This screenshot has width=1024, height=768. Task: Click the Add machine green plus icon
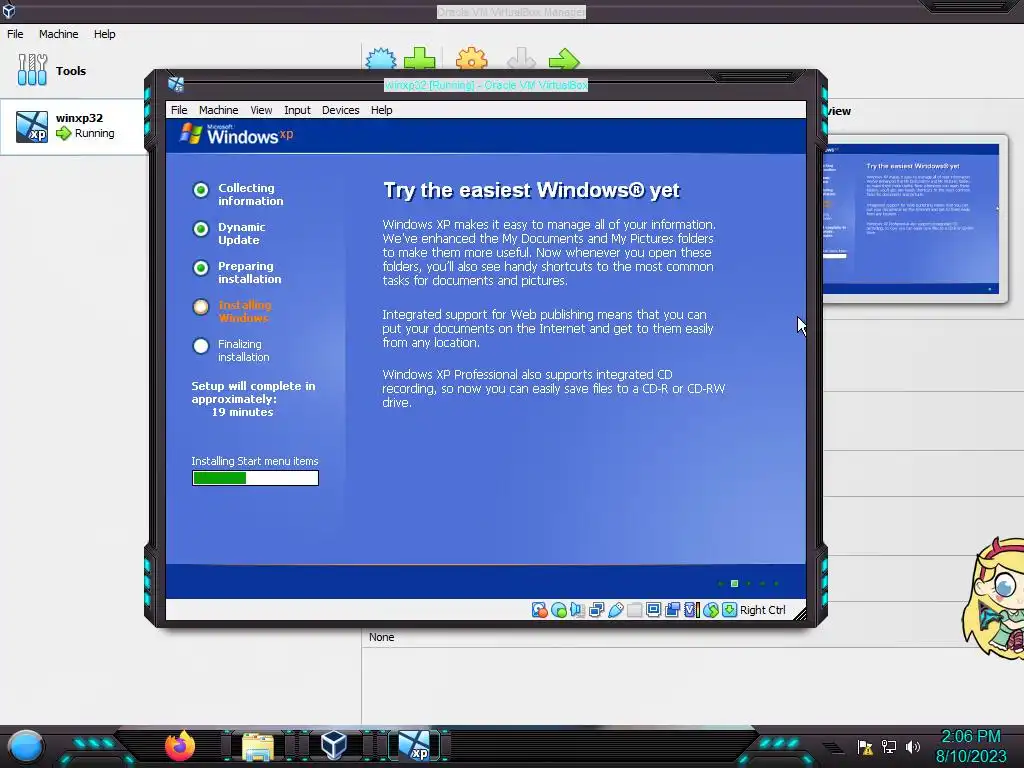coord(419,60)
